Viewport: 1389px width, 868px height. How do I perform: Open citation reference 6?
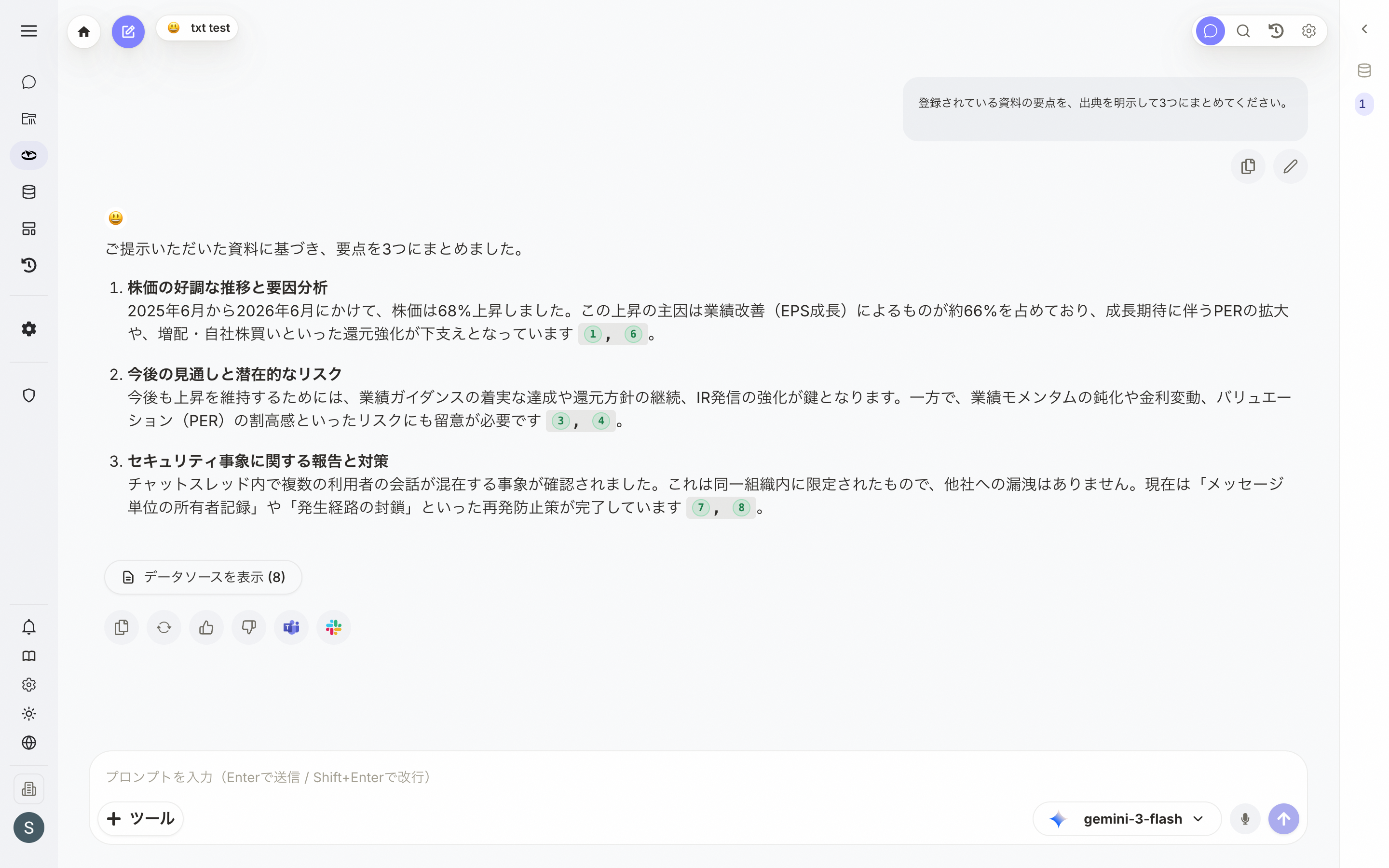(x=633, y=334)
